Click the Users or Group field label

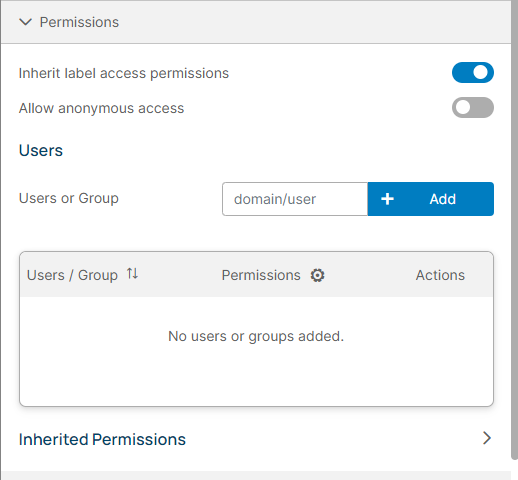point(69,198)
